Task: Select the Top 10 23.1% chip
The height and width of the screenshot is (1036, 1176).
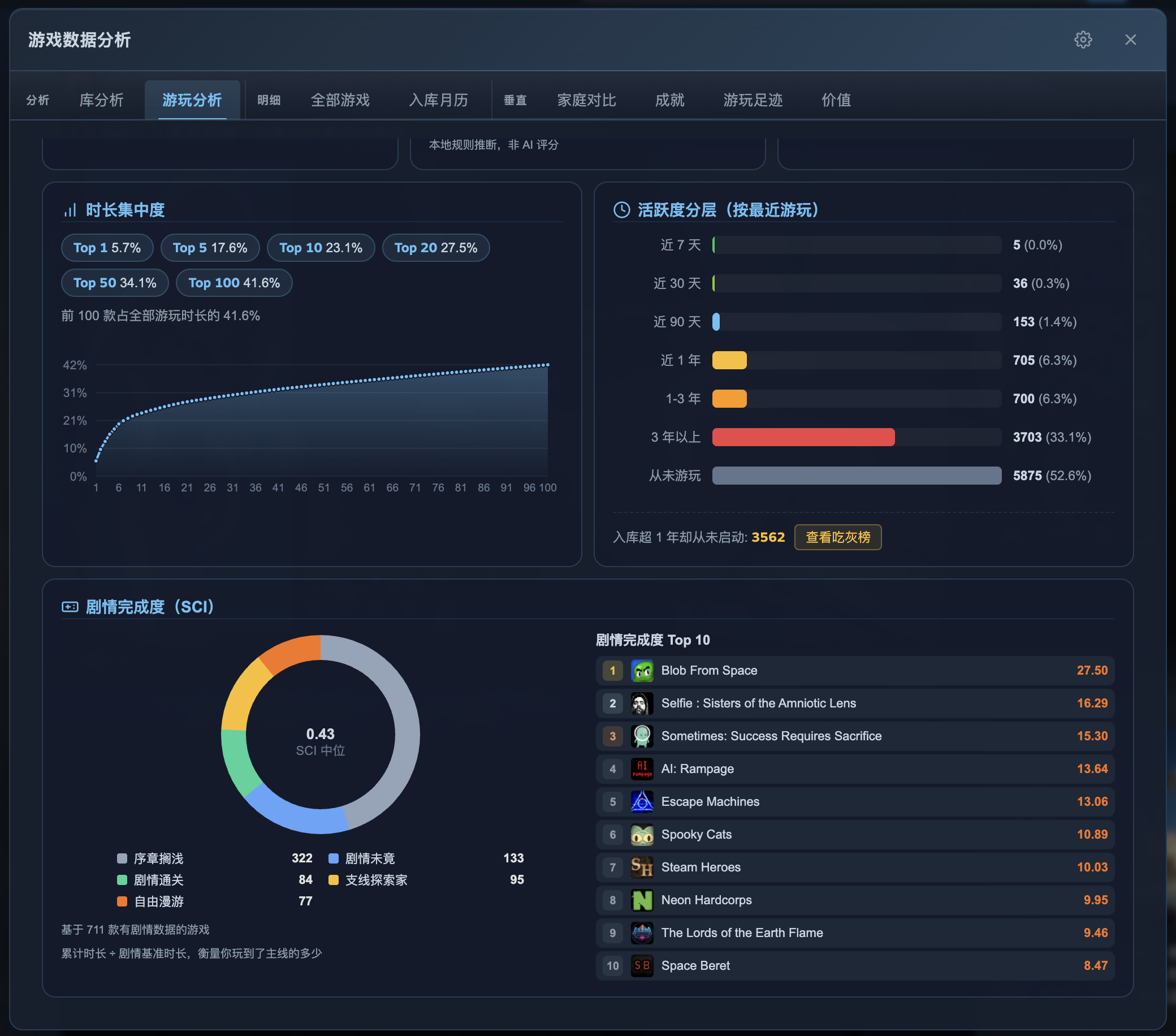Action: pyautogui.click(x=321, y=248)
